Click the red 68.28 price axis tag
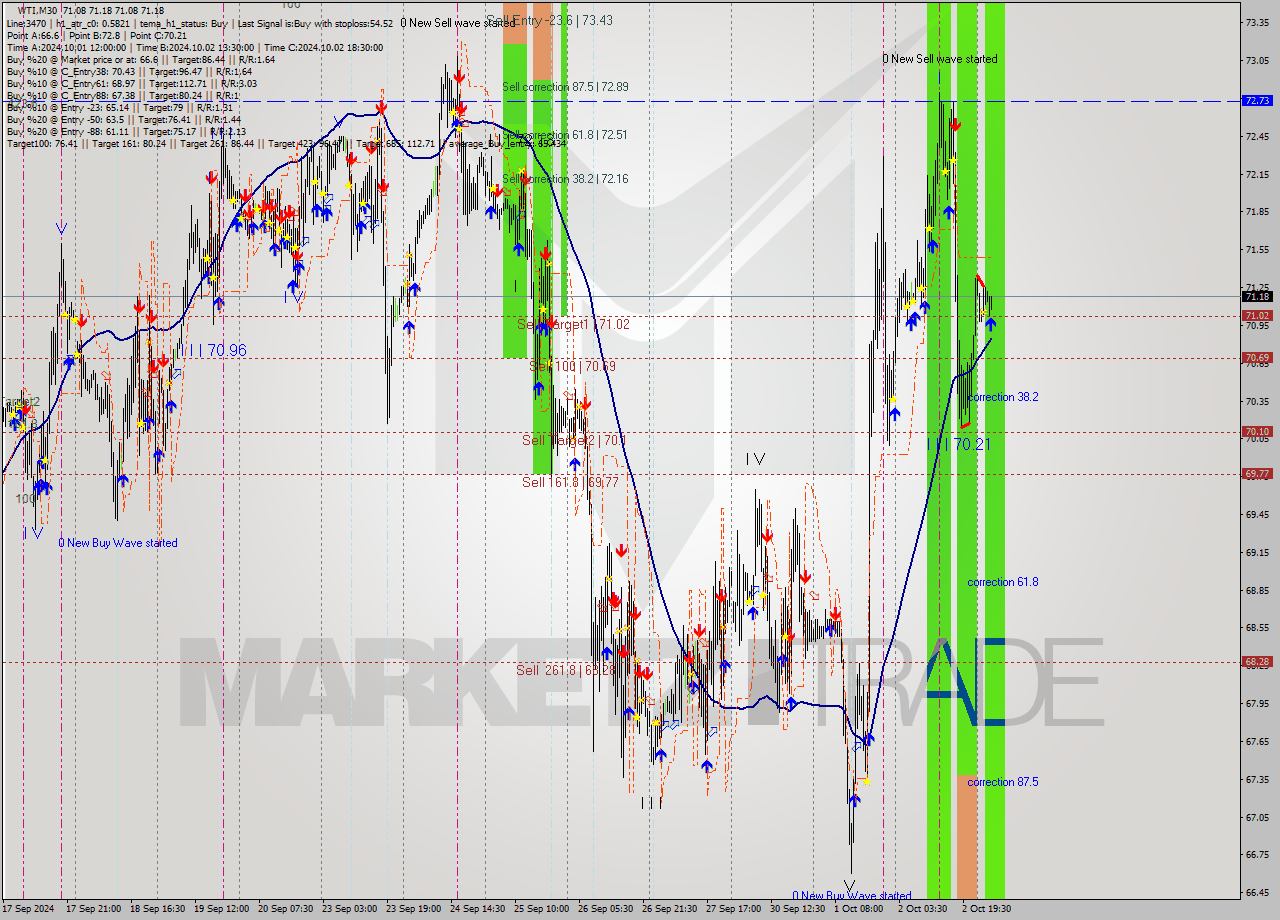 click(x=1257, y=662)
